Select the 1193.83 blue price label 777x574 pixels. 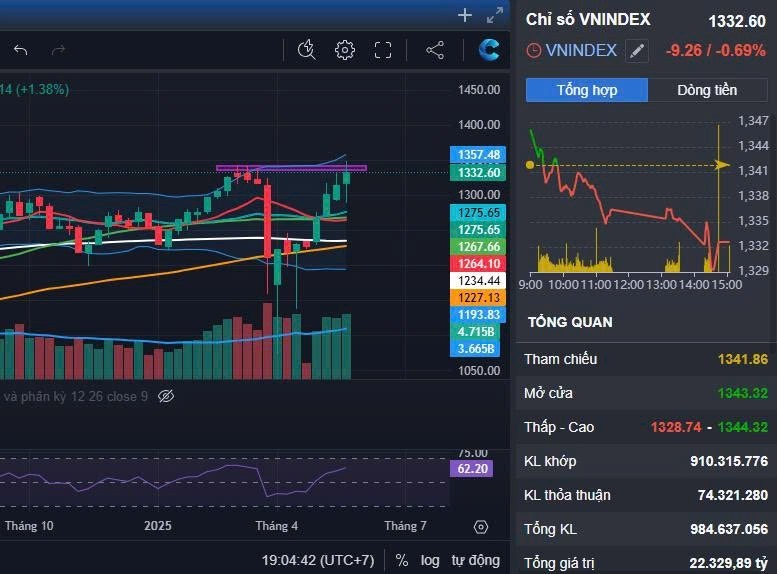(478, 315)
